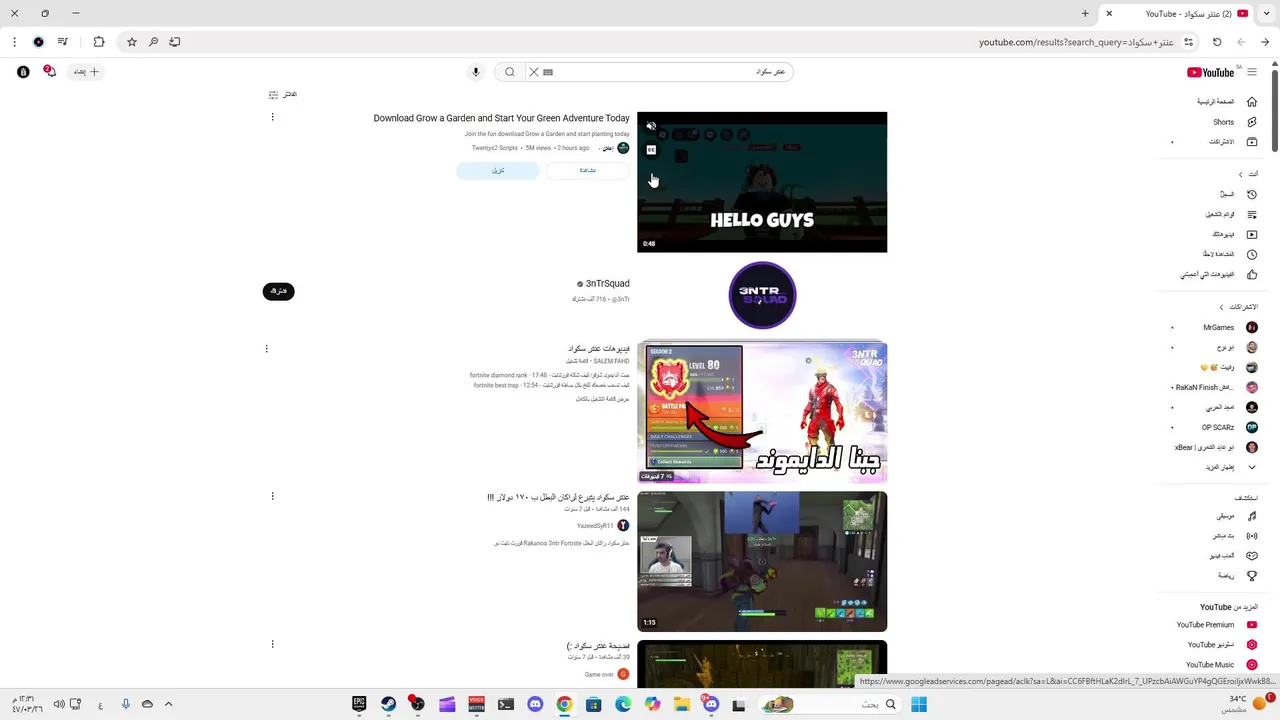The image size is (1280, 720).
Task: Click the YouTube logo
Action: click(1210, 72)
